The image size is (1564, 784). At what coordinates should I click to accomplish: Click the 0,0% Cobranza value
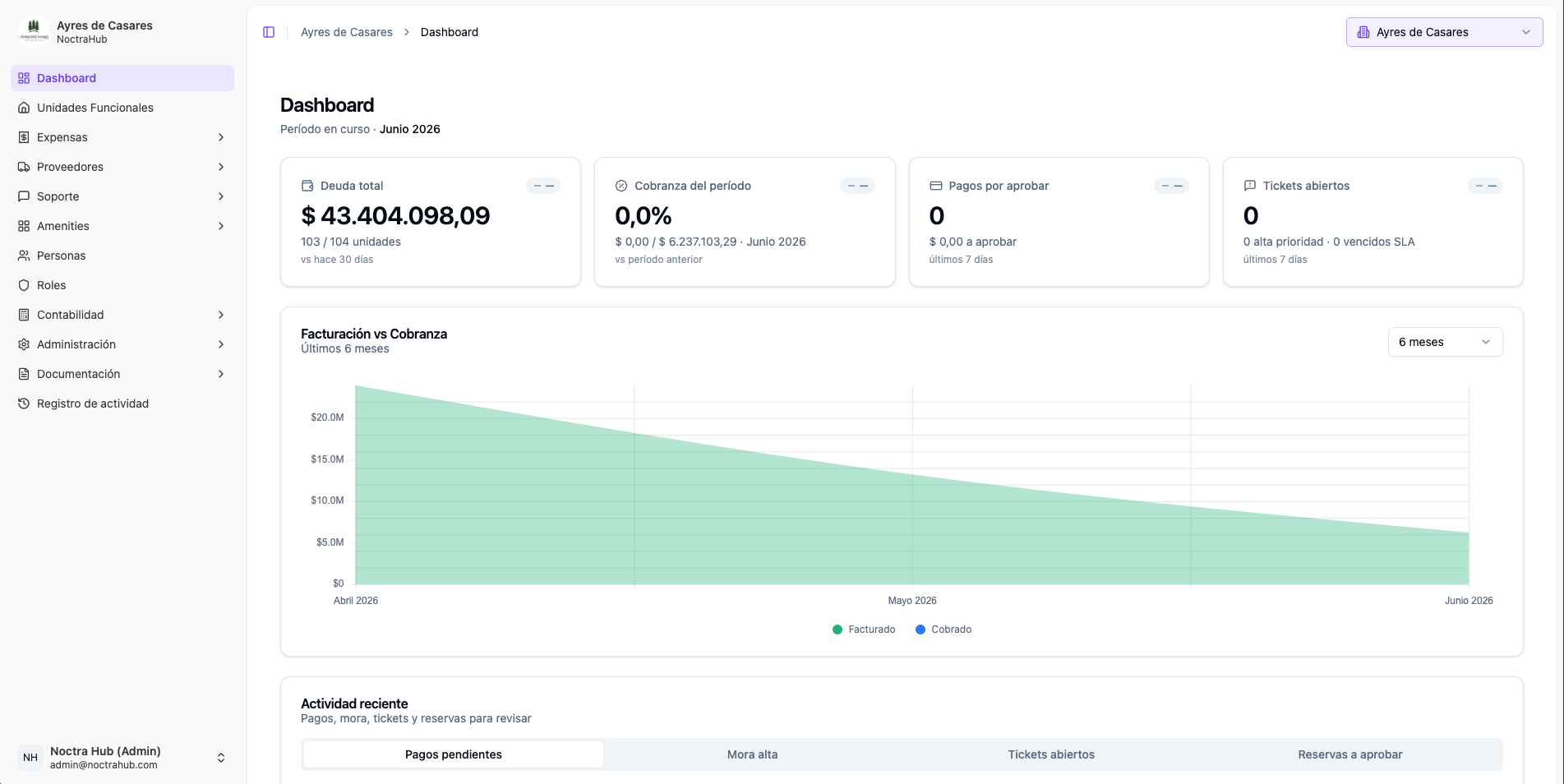[x=644, y=215]
